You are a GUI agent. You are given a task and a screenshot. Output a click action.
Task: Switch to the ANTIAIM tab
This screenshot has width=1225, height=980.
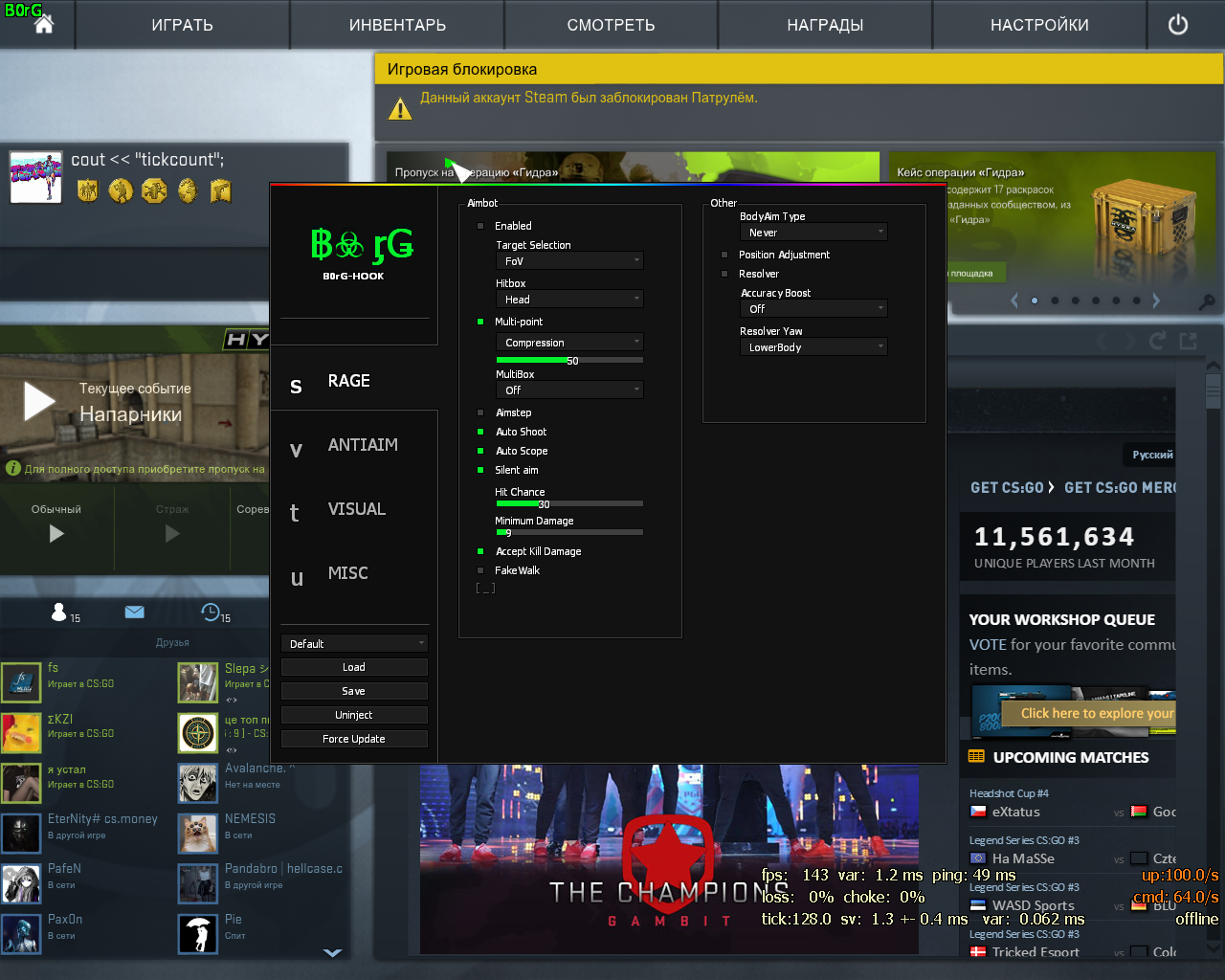[354, 444]
